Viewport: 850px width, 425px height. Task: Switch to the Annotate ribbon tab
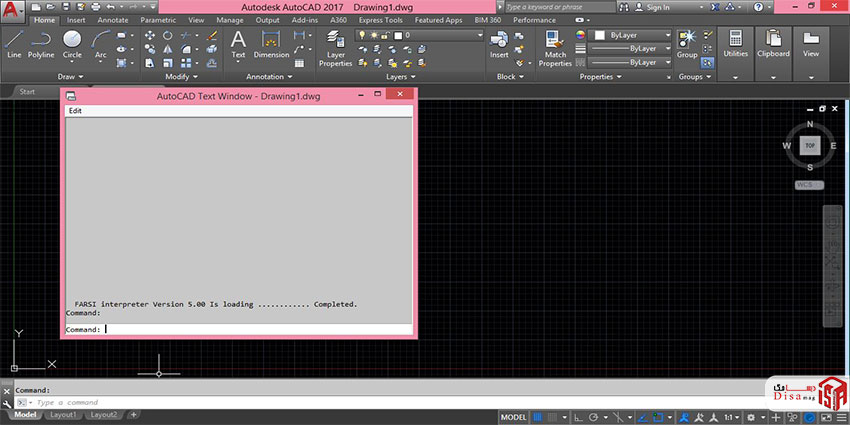[x=112, y=19]
